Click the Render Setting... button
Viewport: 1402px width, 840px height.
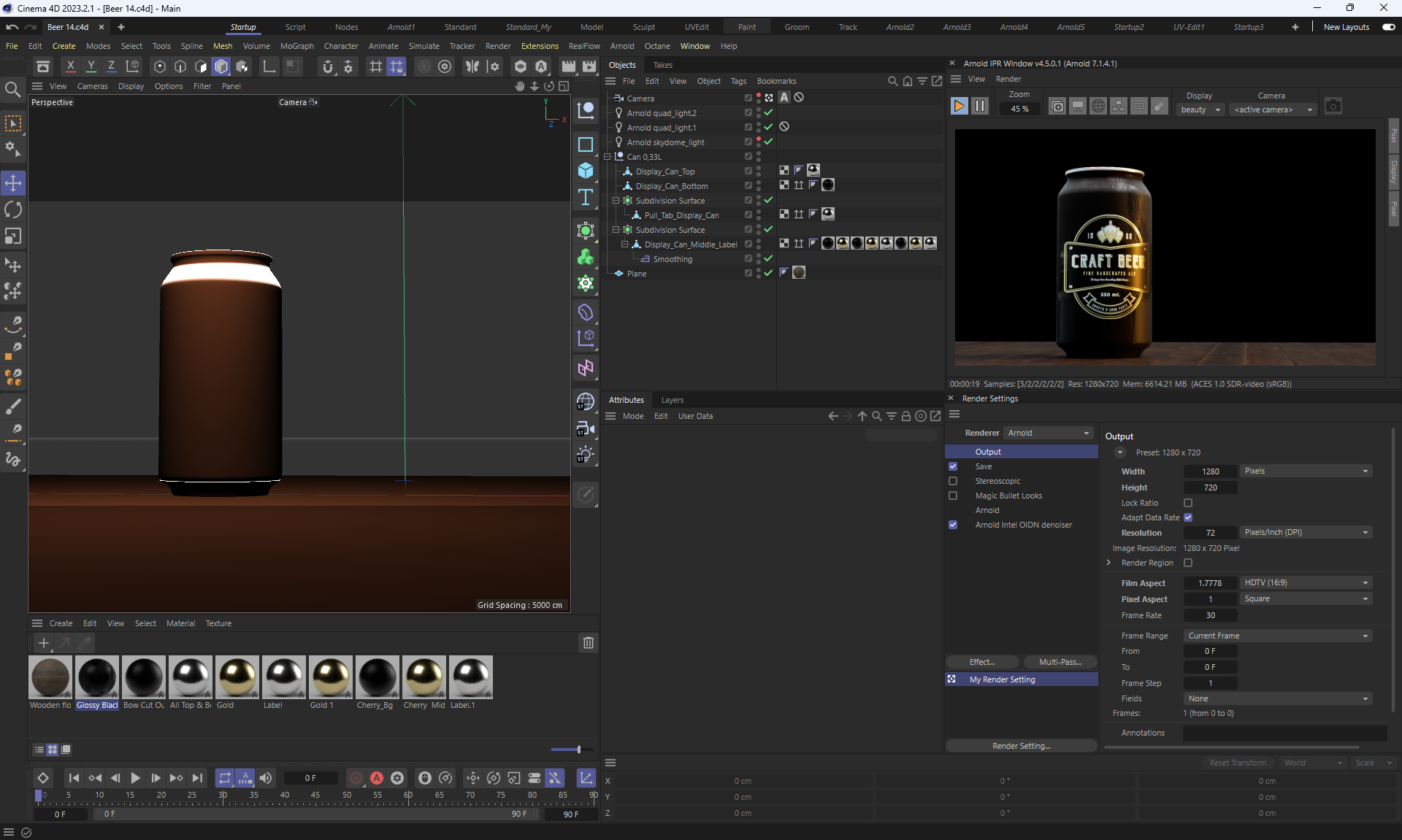pyautogui.click(x=1021, y=746)
